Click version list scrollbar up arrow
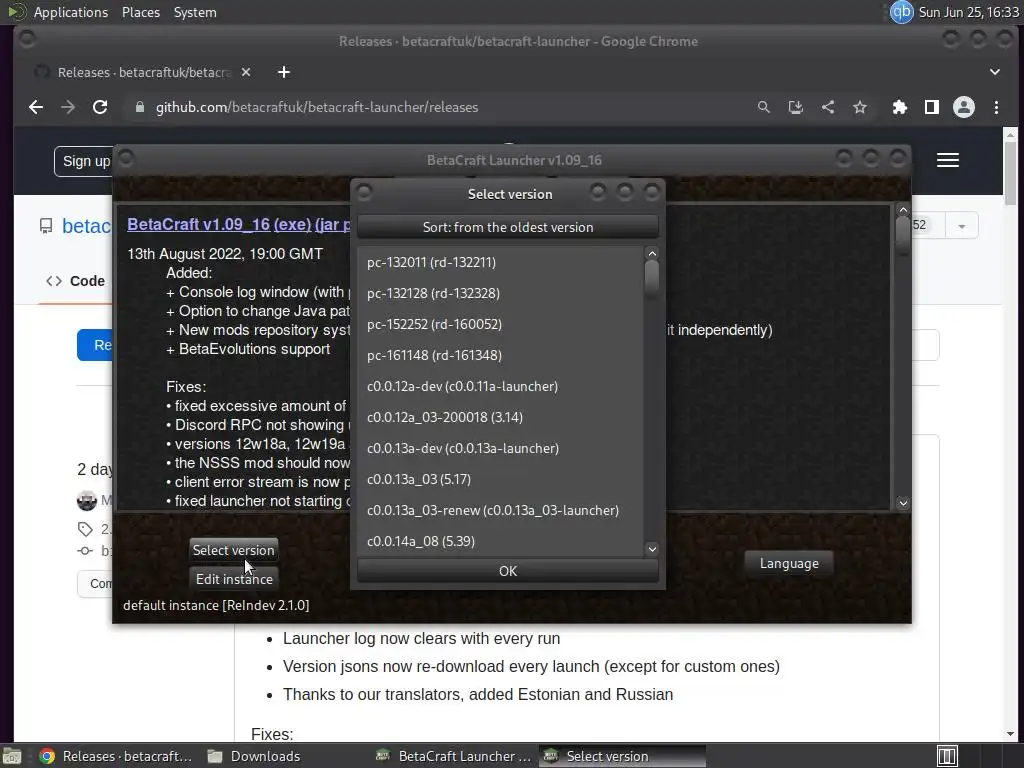 pyautogui.click(x=652, y=253)
